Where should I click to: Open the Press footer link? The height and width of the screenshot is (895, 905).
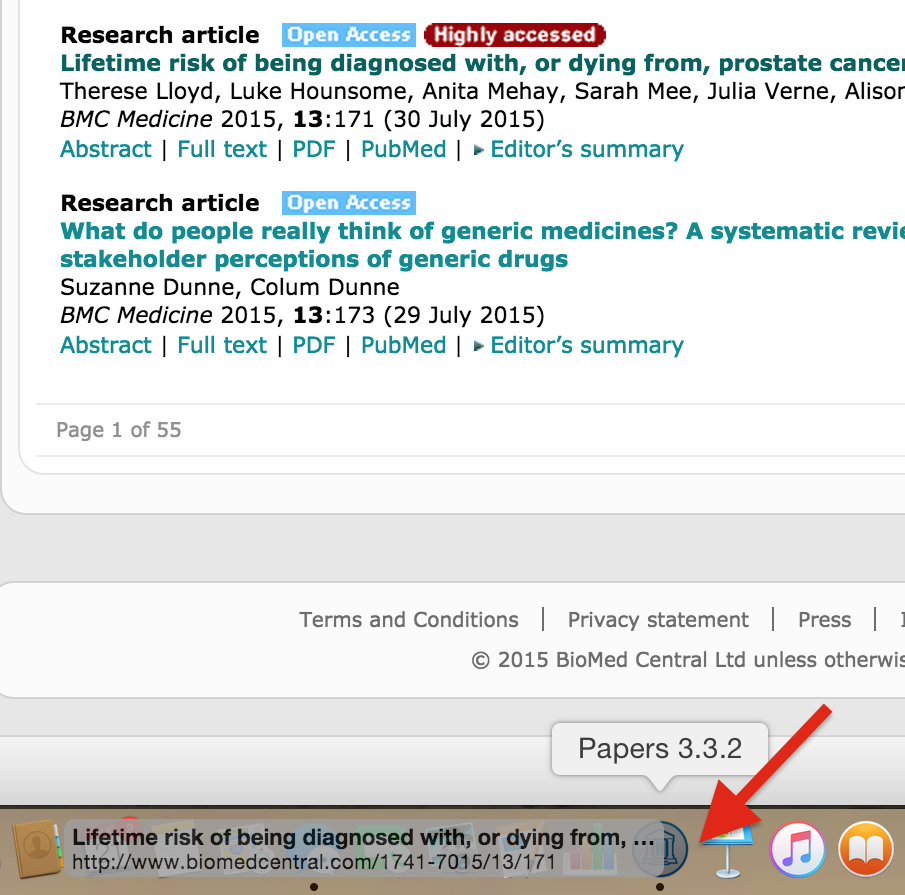[x=824, y=620]
